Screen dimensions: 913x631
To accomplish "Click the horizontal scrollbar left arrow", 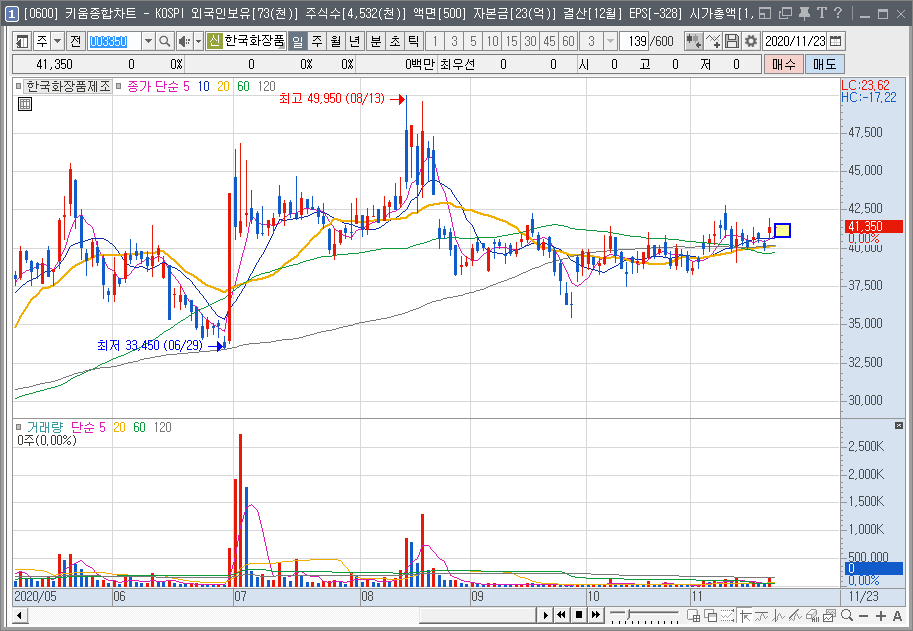I will pyautogui.click(x=19, y=615).
